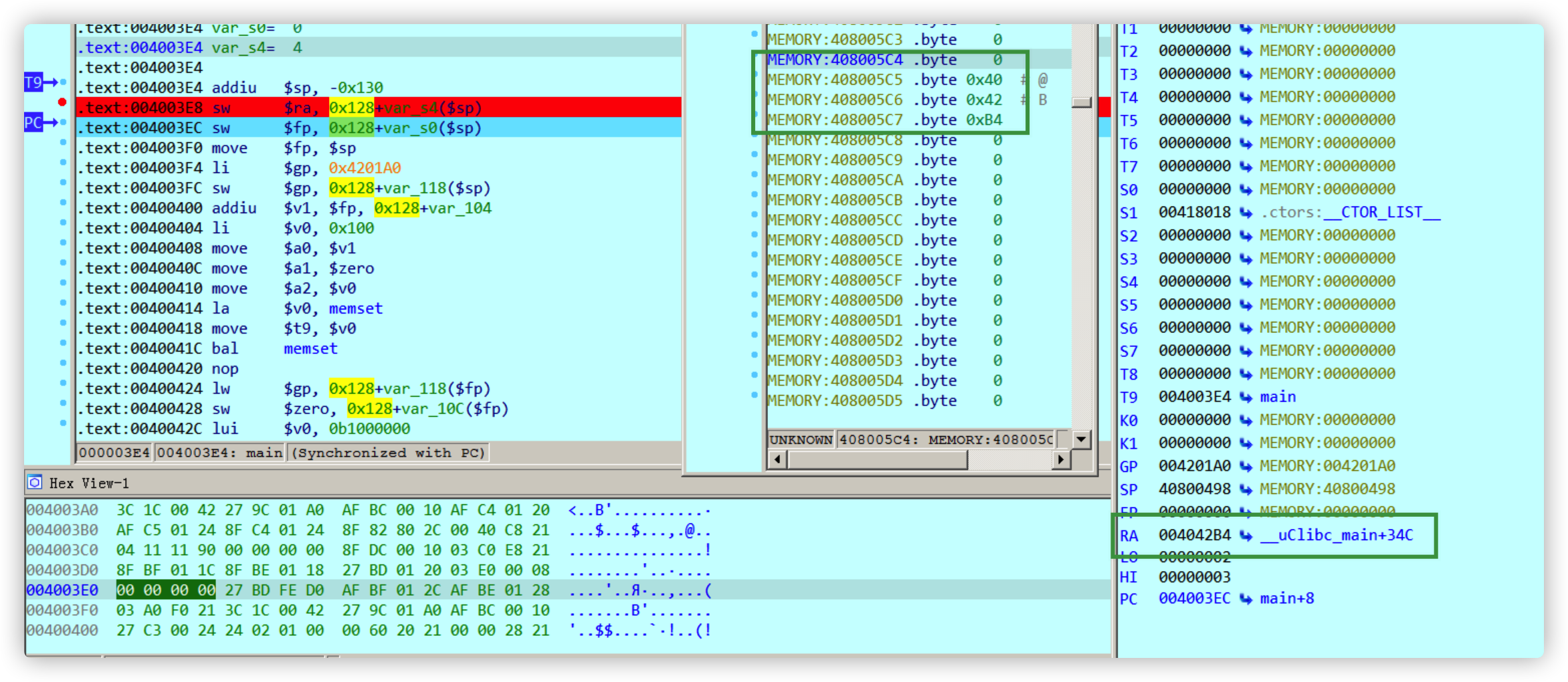Click the T9 register arrow marker in gutter
The height and width of the screenshot is (682, 1568).
[x=40, y=82]
